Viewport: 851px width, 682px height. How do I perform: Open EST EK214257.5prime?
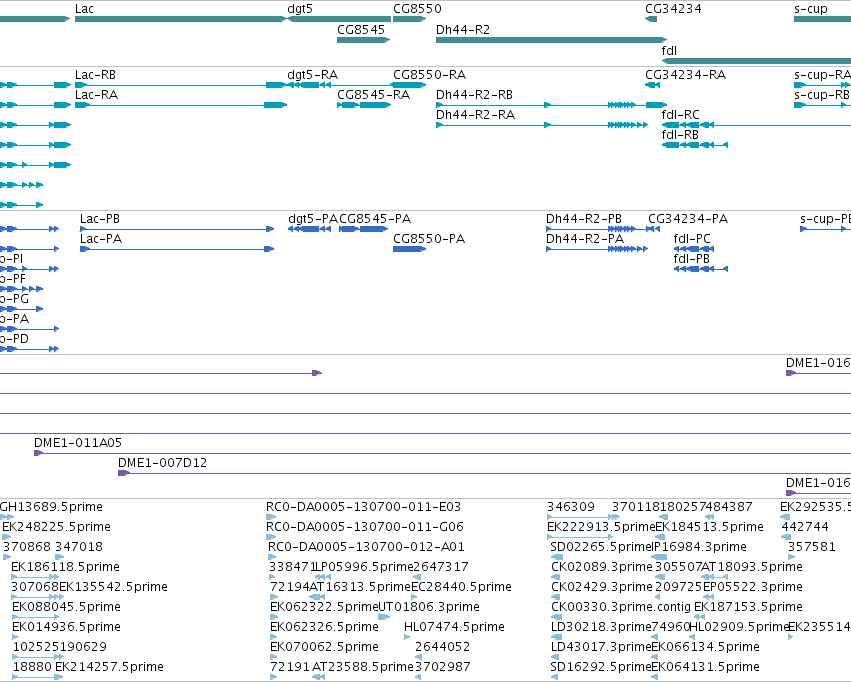click(110, 667)
